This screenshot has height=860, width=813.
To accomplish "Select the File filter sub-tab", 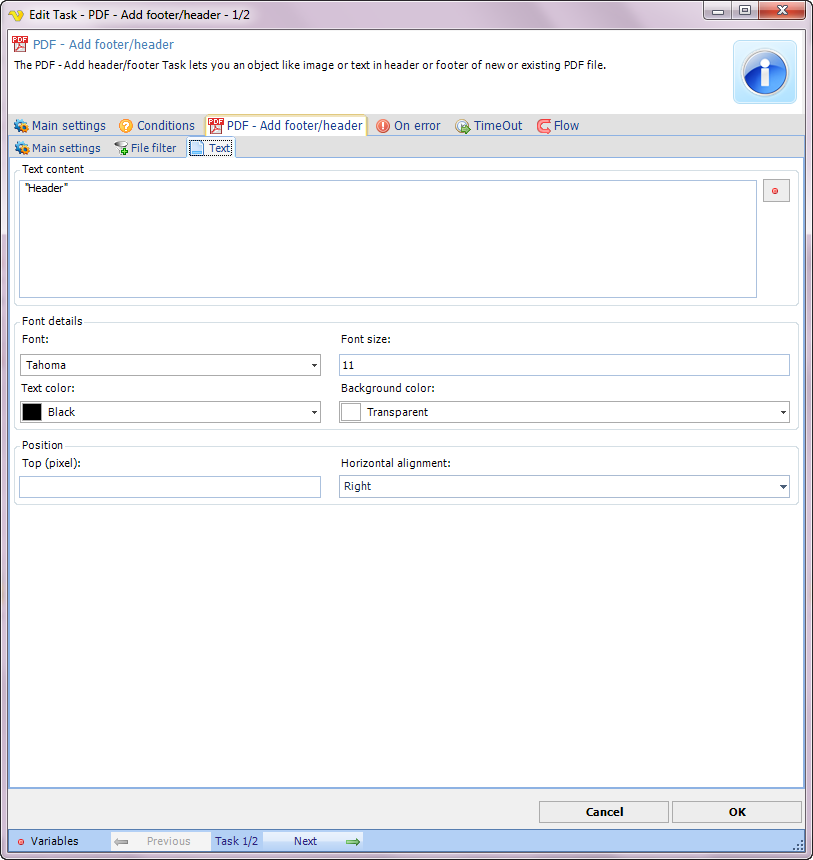I will (x=145, y=148).
